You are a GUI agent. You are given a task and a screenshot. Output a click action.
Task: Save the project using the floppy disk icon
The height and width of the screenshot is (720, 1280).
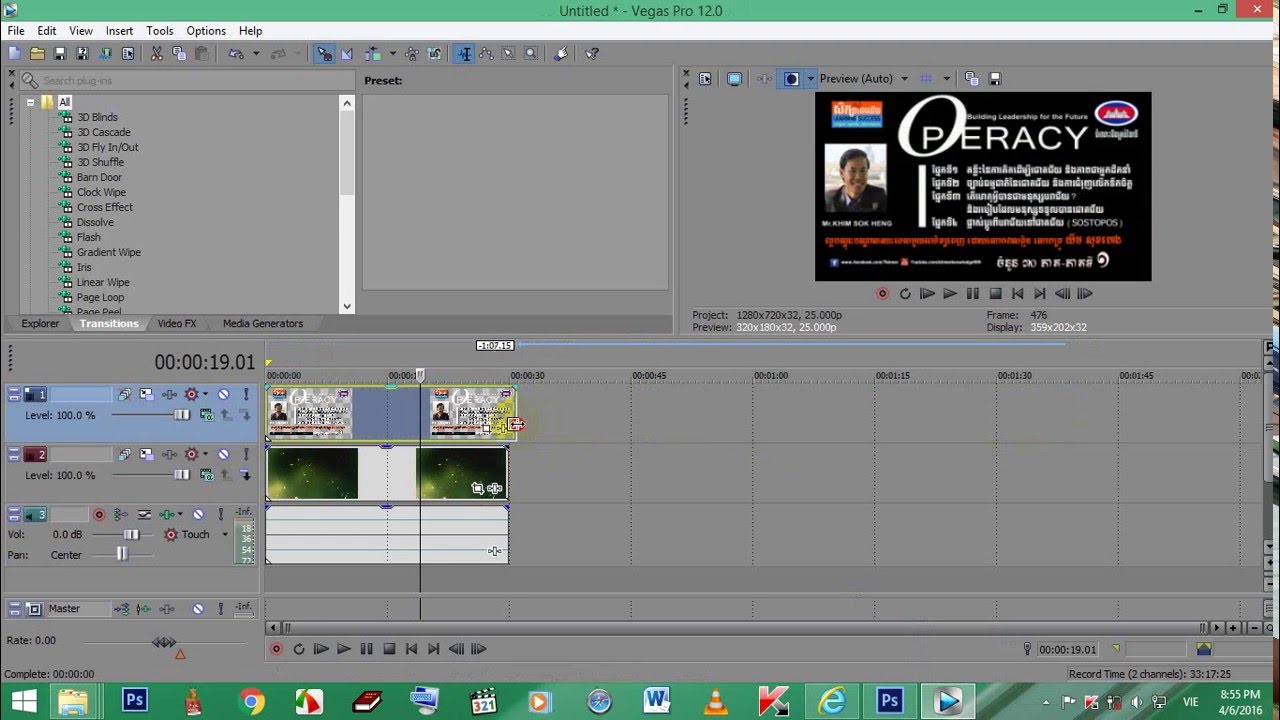click(60, 53)
